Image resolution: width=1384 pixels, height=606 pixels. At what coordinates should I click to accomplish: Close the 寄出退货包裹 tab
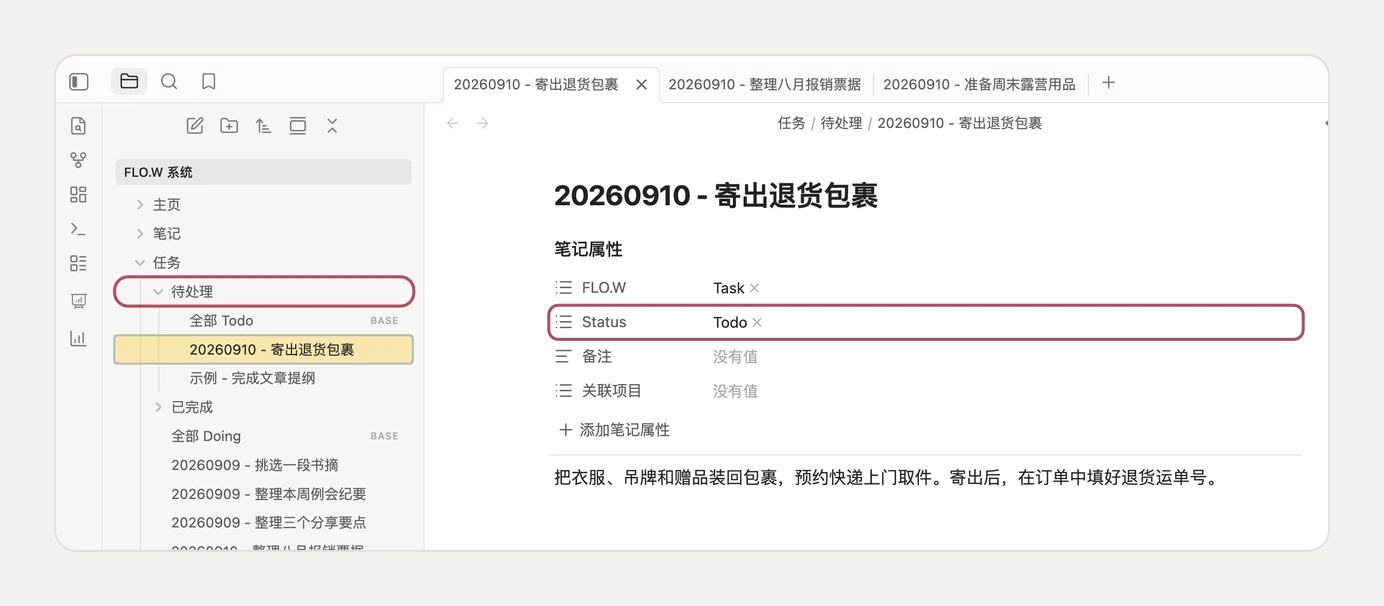(642, 85)
